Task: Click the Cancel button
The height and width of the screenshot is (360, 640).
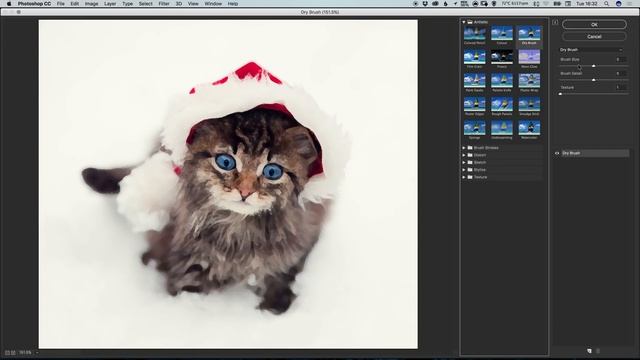Action: [x=594, y=36]
